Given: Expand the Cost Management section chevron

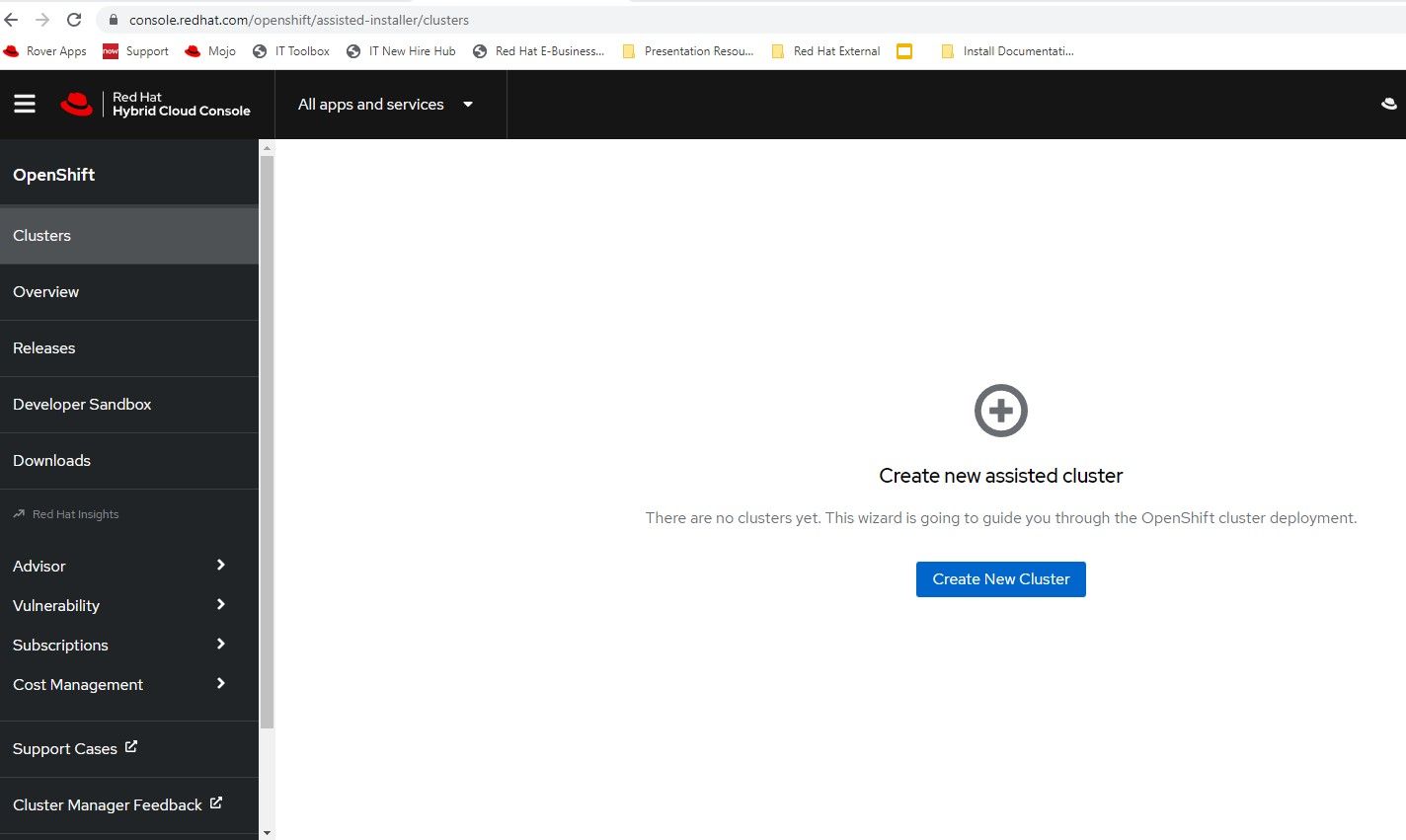Looking at the screenshot, I should (x=221, y=683).
